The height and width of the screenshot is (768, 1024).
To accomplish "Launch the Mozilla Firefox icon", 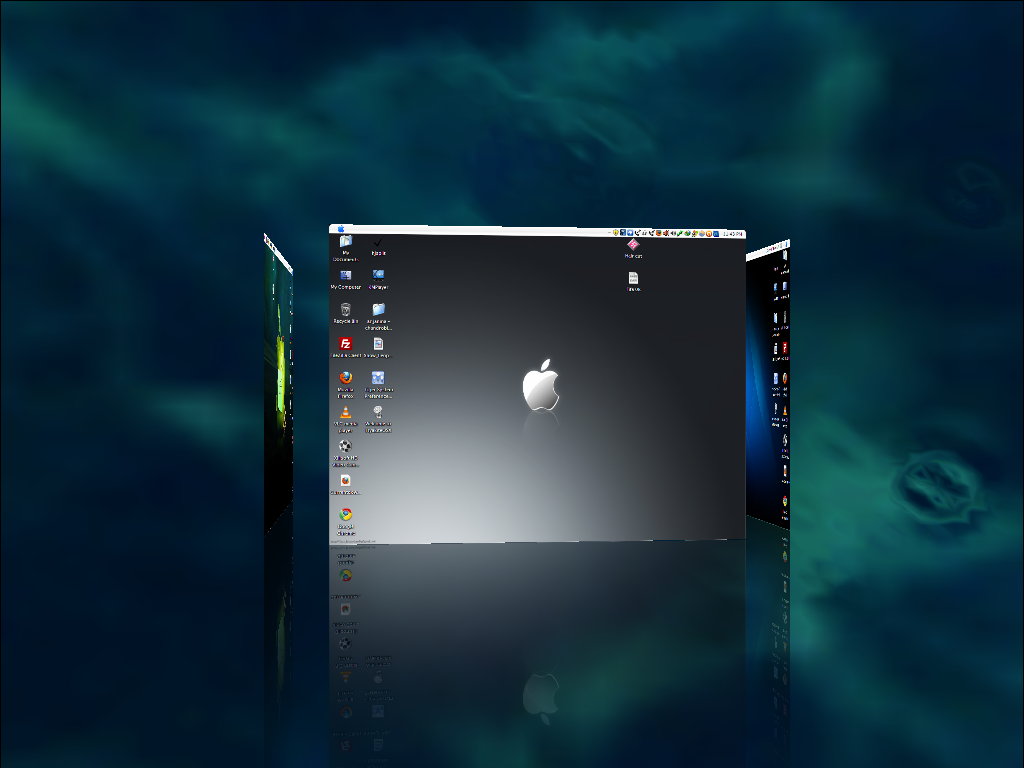I will coord(345,377).
